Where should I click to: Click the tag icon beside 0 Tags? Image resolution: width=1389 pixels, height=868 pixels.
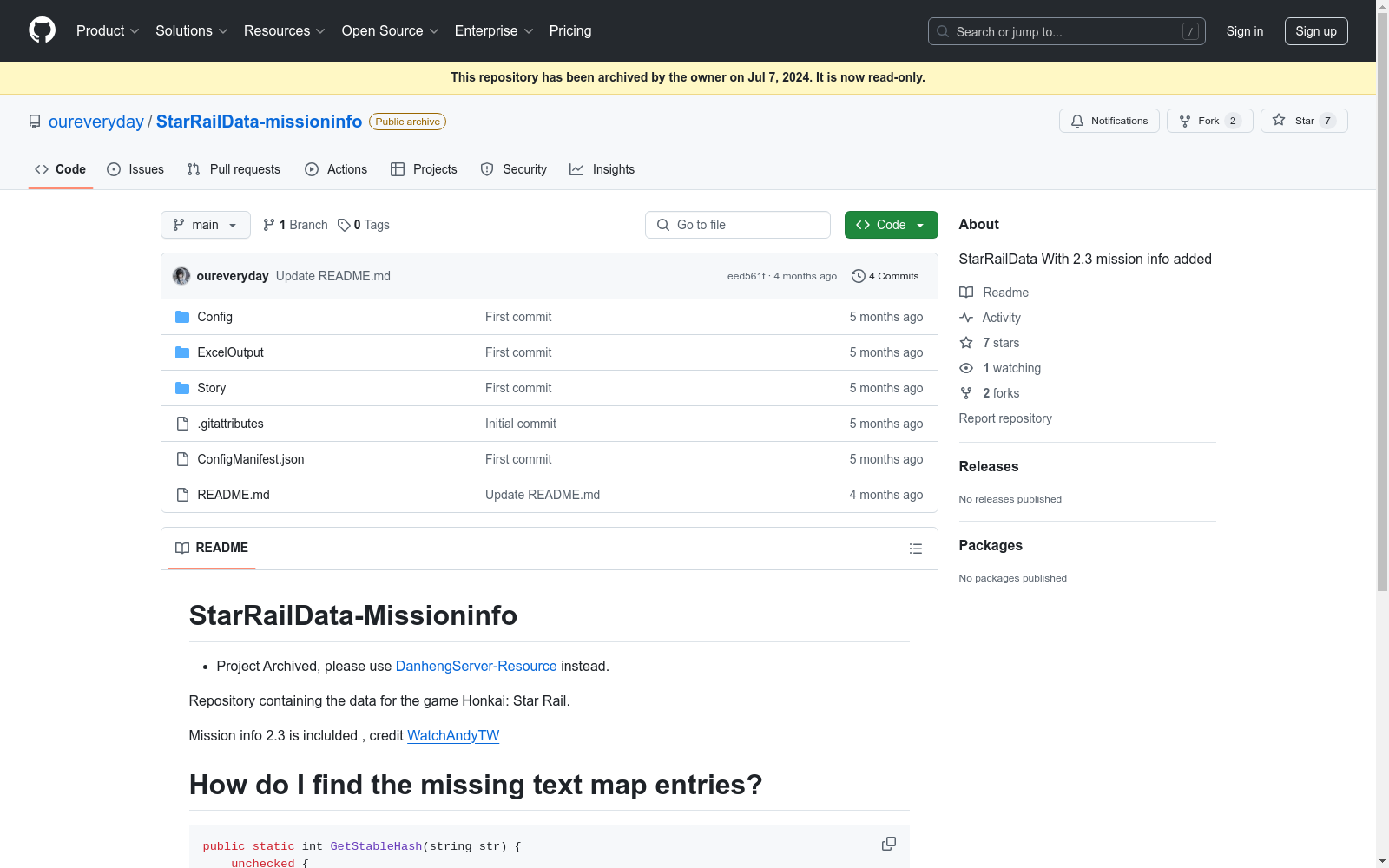pyautogui.click(x=344, y=225)
